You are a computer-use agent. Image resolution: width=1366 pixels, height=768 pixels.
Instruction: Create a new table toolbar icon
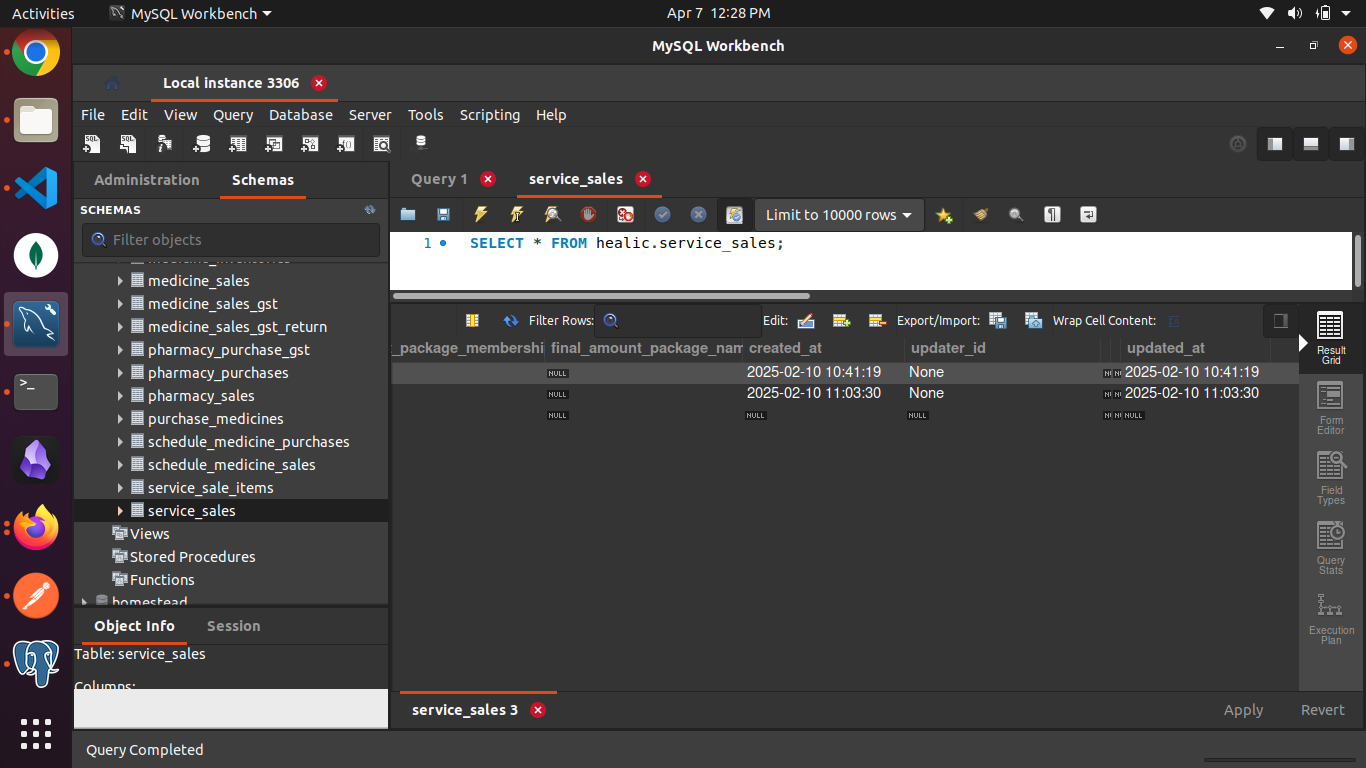click(x=238, y=144)
